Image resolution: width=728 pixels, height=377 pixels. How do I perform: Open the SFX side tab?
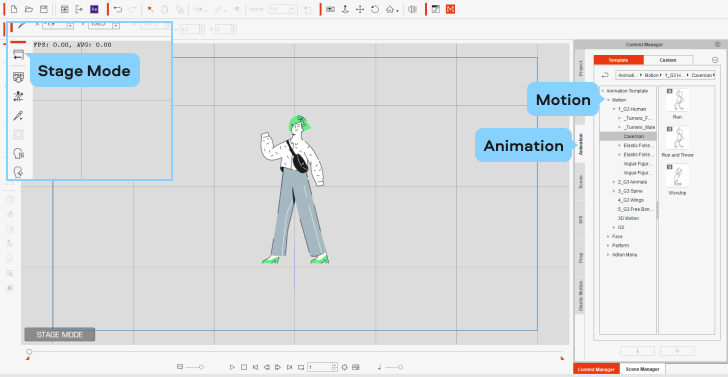click(580, 220)
